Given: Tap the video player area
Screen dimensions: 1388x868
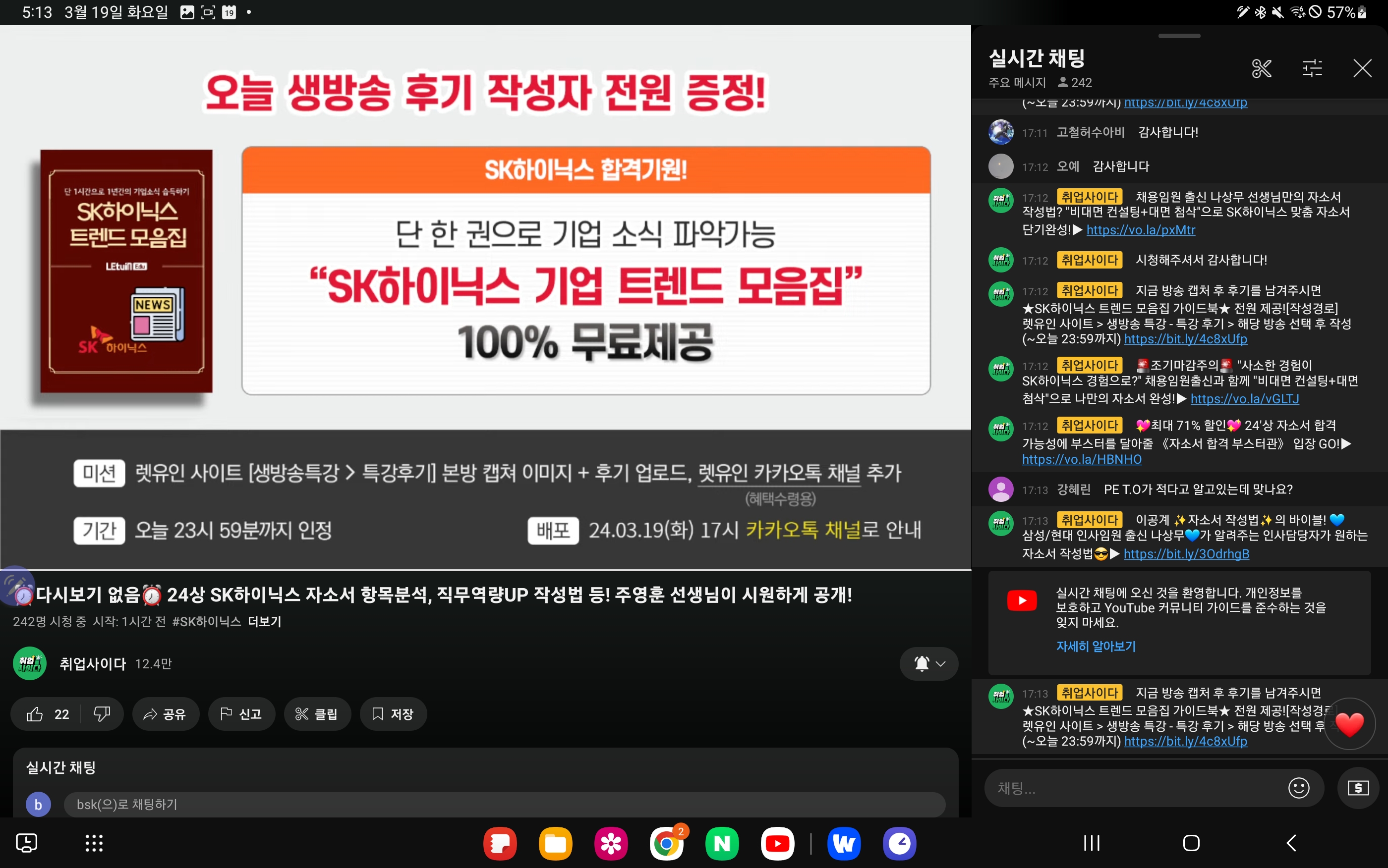Looking at the screenshot, I should coord(485,297).
